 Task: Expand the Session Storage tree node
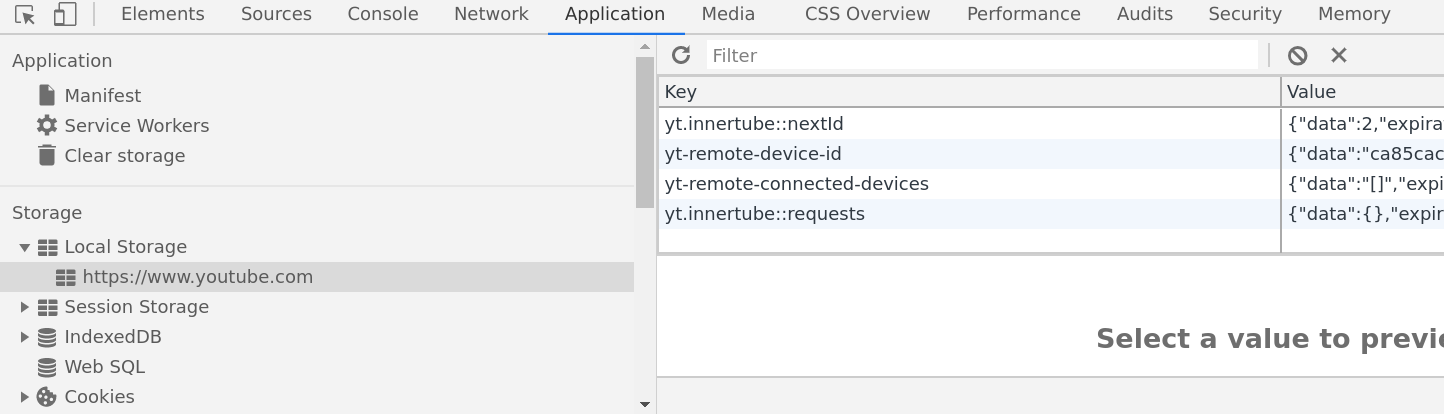pyautogui.click(x=25, y=307)
